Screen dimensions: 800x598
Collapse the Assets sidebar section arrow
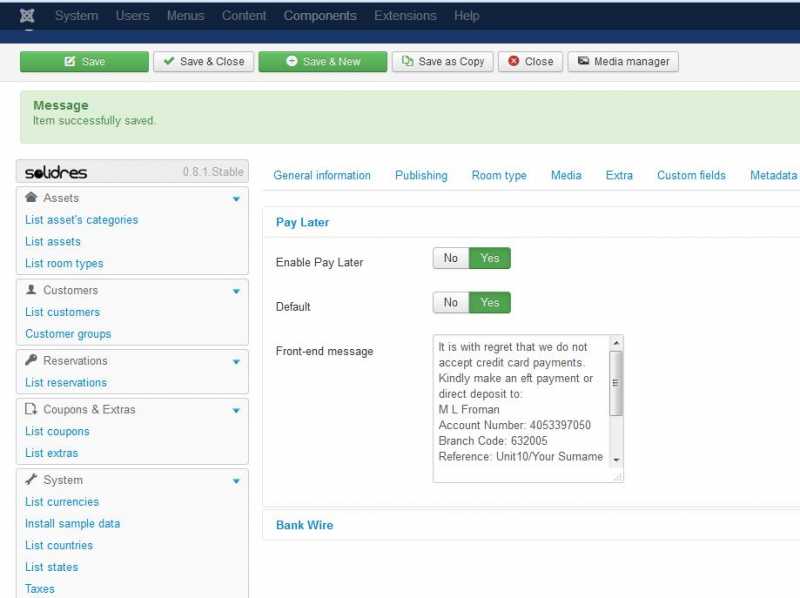236,199
